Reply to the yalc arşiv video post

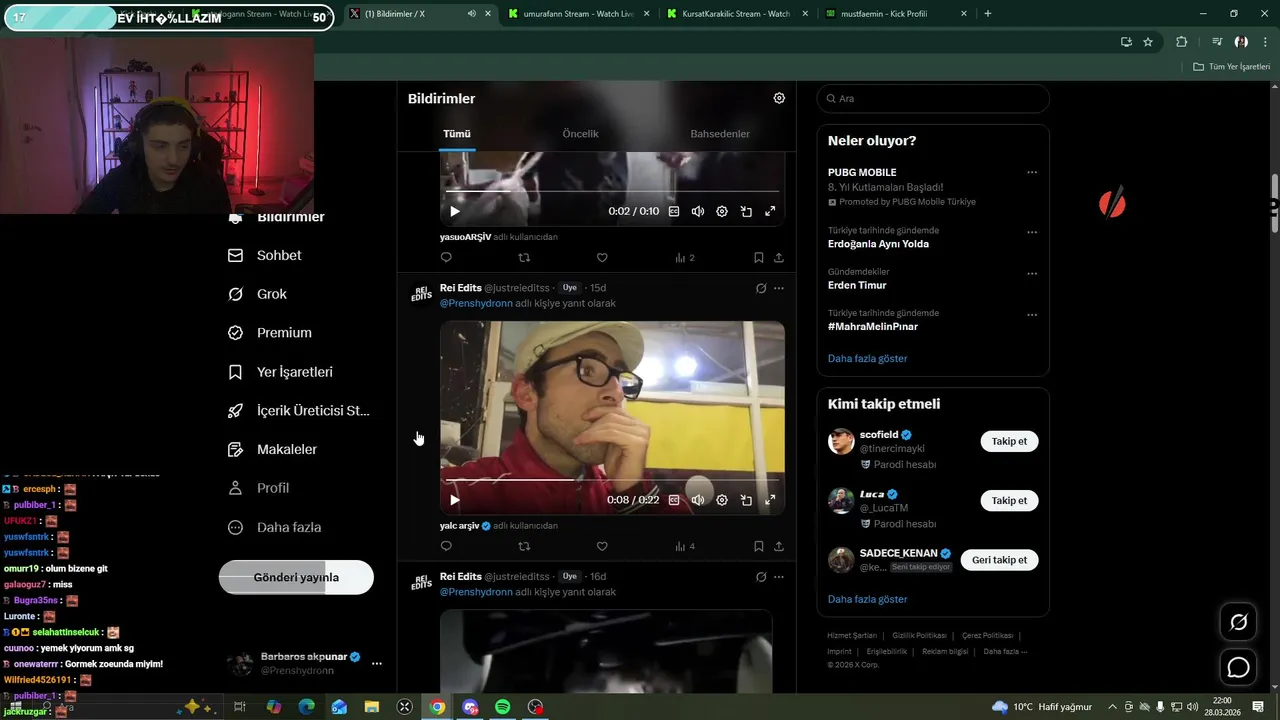(x=446, y=546)
